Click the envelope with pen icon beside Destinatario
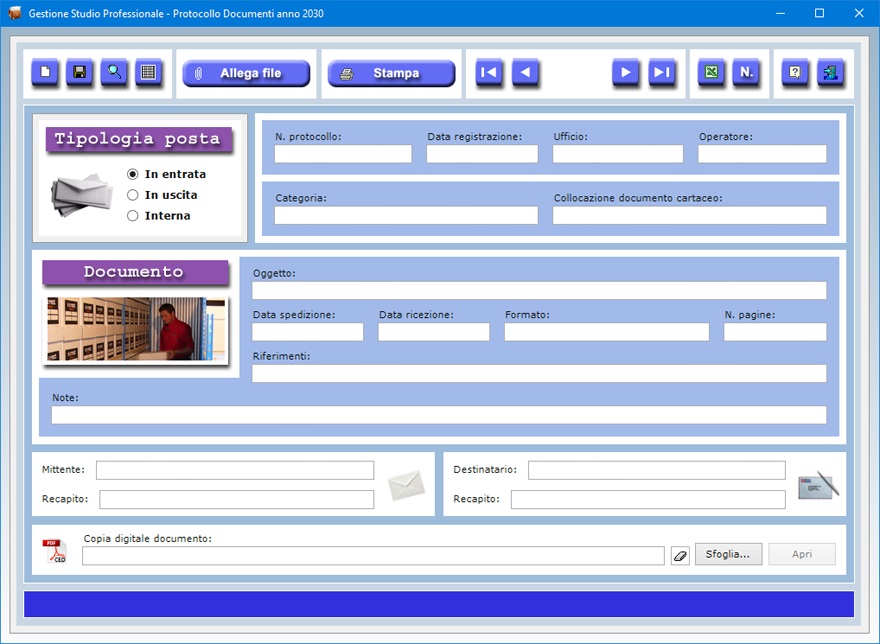880x644 pixels. 818,486
